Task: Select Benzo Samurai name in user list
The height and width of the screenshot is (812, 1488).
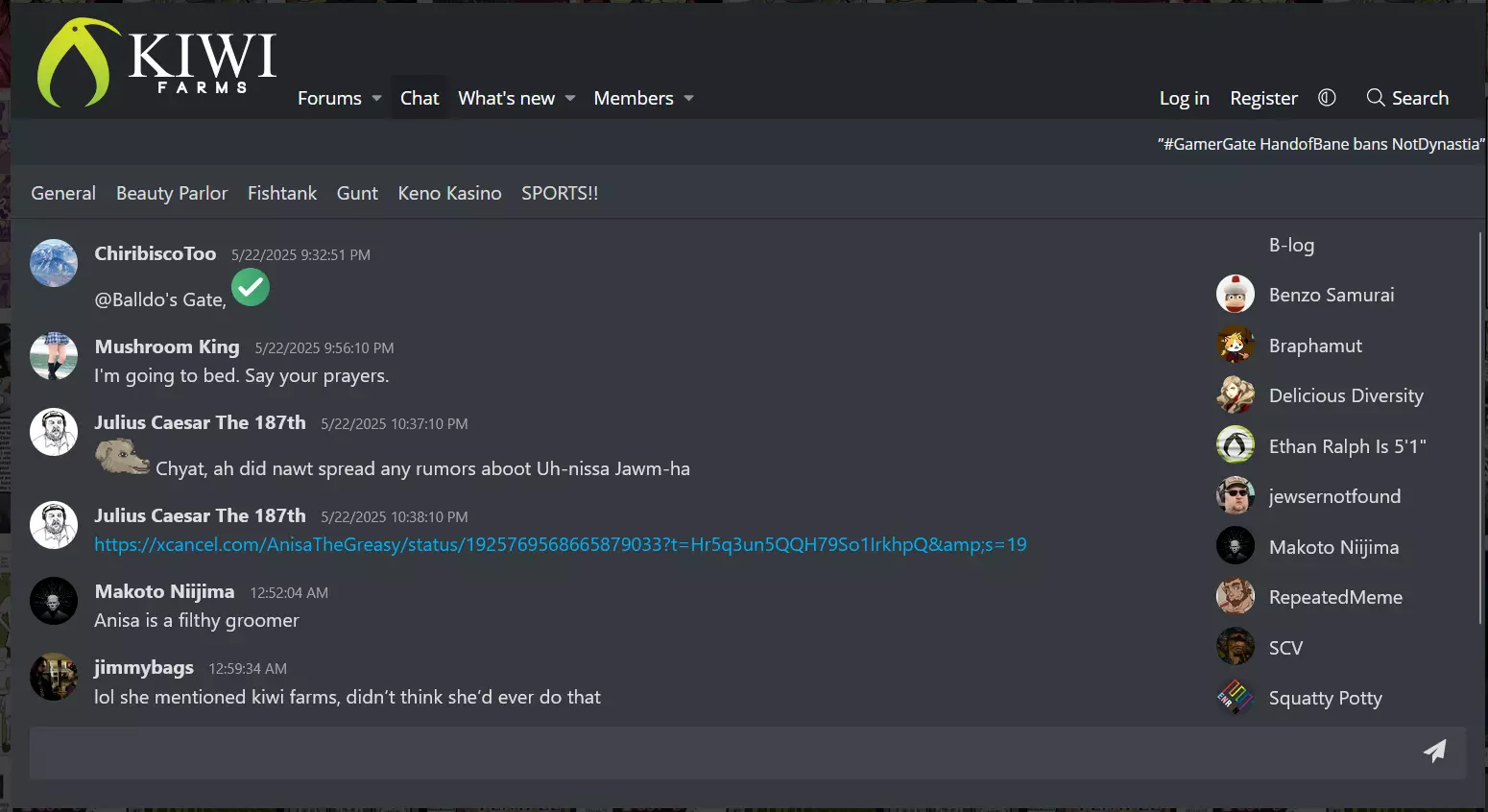Action: tap(1332, 295)
